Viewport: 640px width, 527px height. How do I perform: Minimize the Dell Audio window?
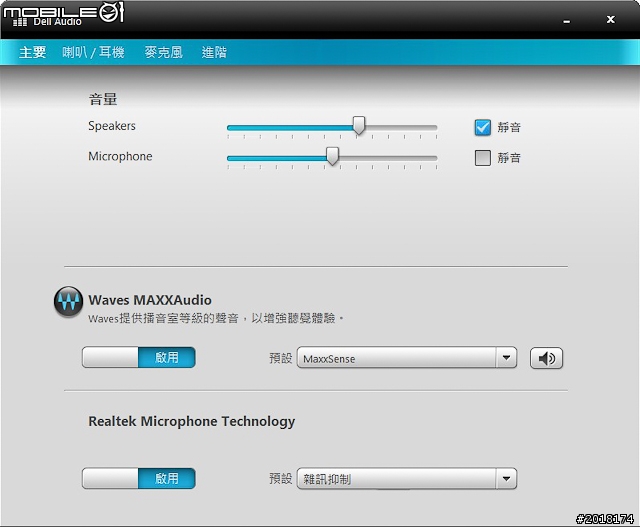[x=567, y=21]
